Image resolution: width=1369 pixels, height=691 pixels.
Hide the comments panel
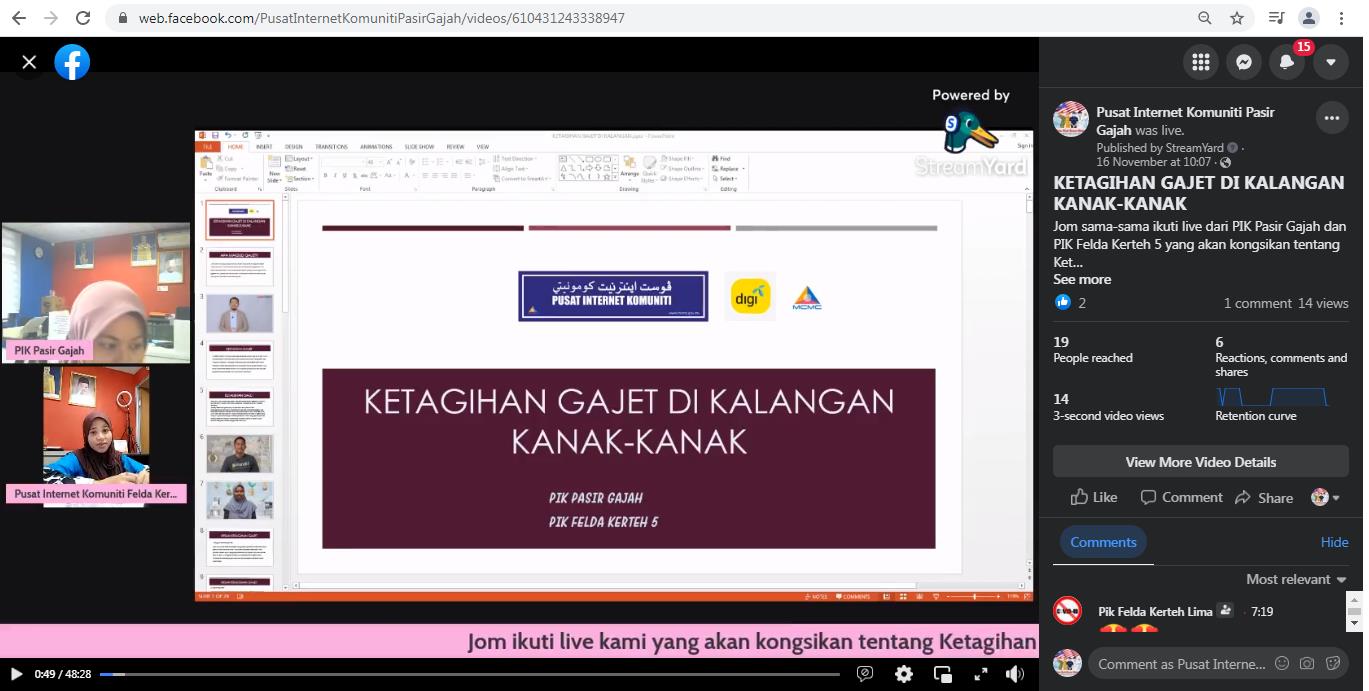pyautogui.click(x=1334, y=542)
